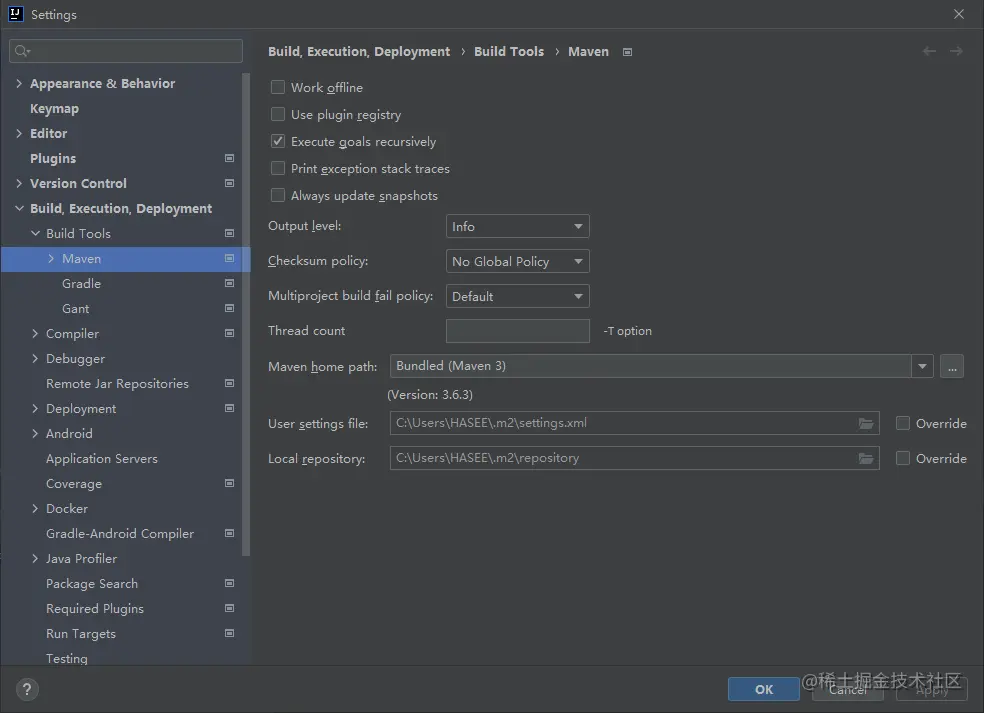This screenshot has height=713, width=984.
Task: Enable Print exception stack traces
Action: (277, 168)
